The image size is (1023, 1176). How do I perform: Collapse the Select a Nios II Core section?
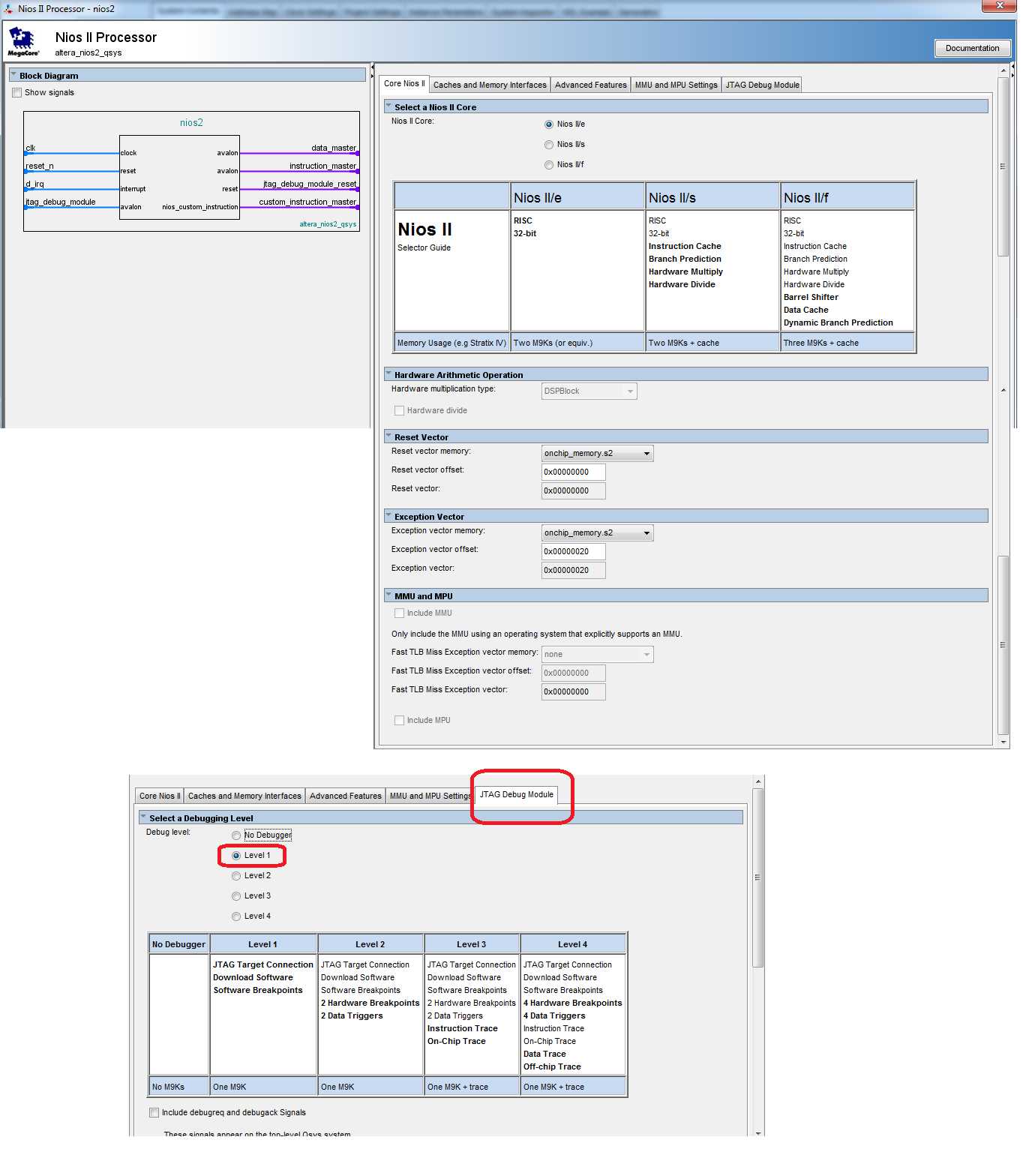click(388, 106)
